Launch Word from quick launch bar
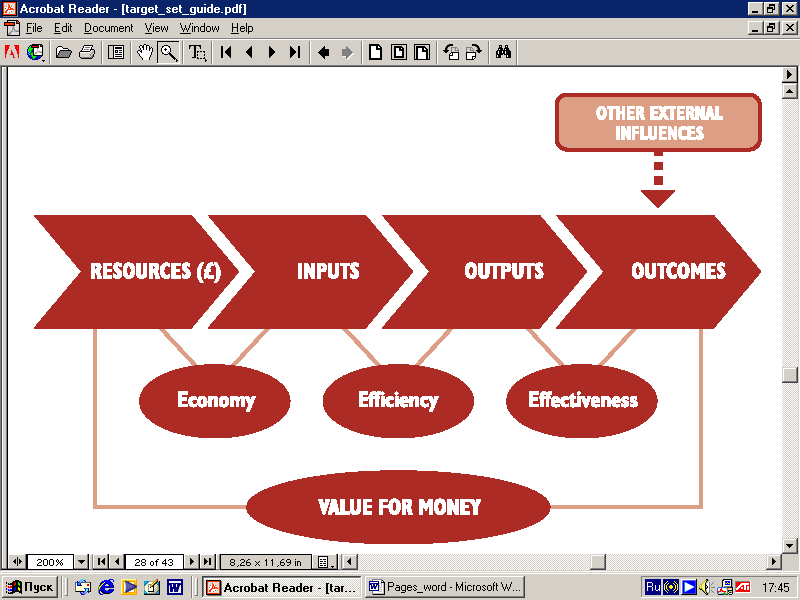Image resolution: width=800 pixels, height=600 pixels. 175,587
